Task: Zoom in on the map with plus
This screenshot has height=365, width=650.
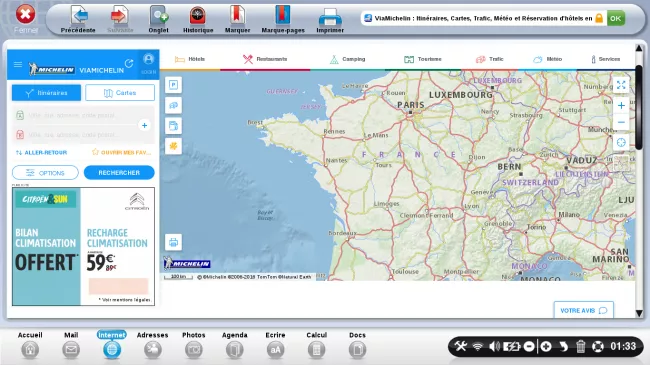Action: [x=621, y=105]
